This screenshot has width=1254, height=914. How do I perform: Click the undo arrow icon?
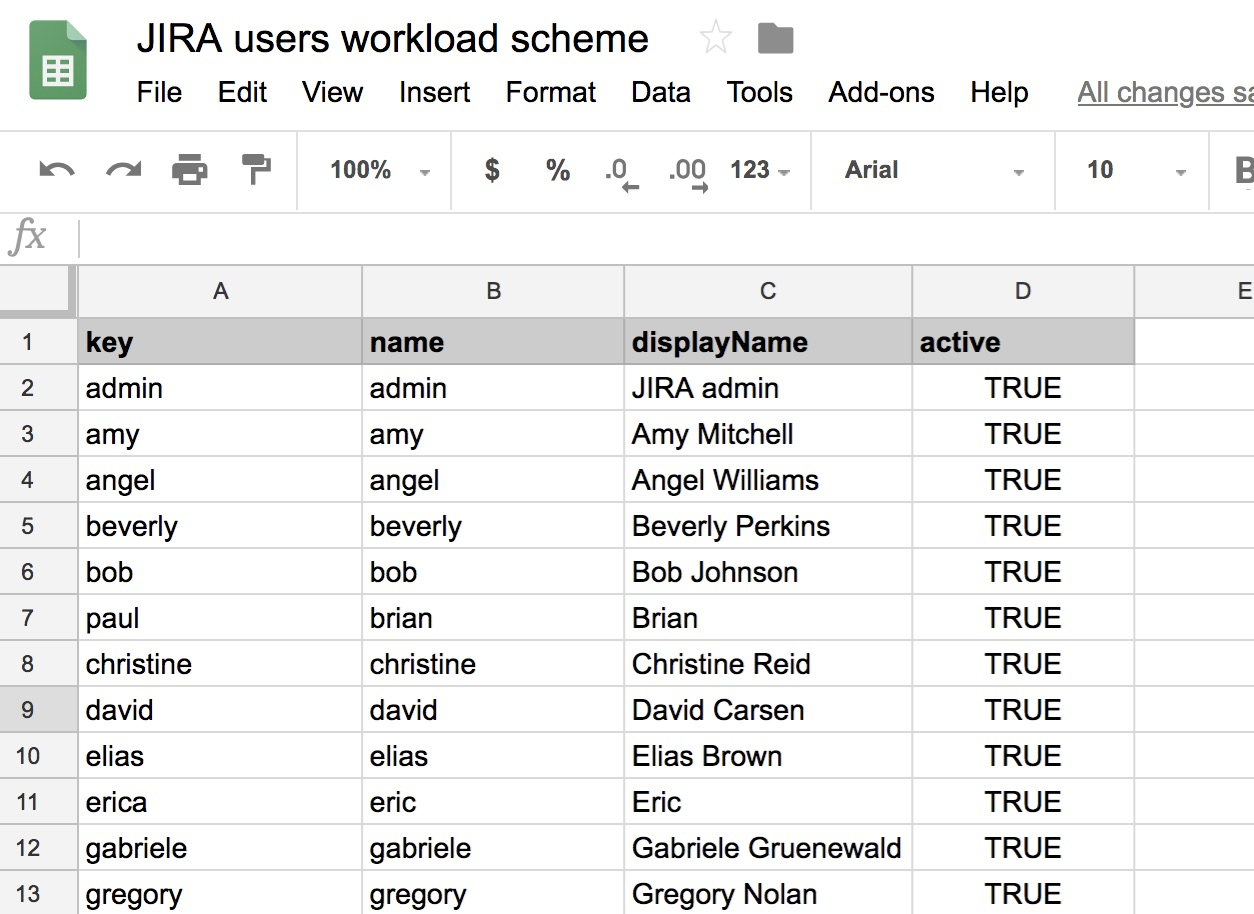(x=57, y=170)
